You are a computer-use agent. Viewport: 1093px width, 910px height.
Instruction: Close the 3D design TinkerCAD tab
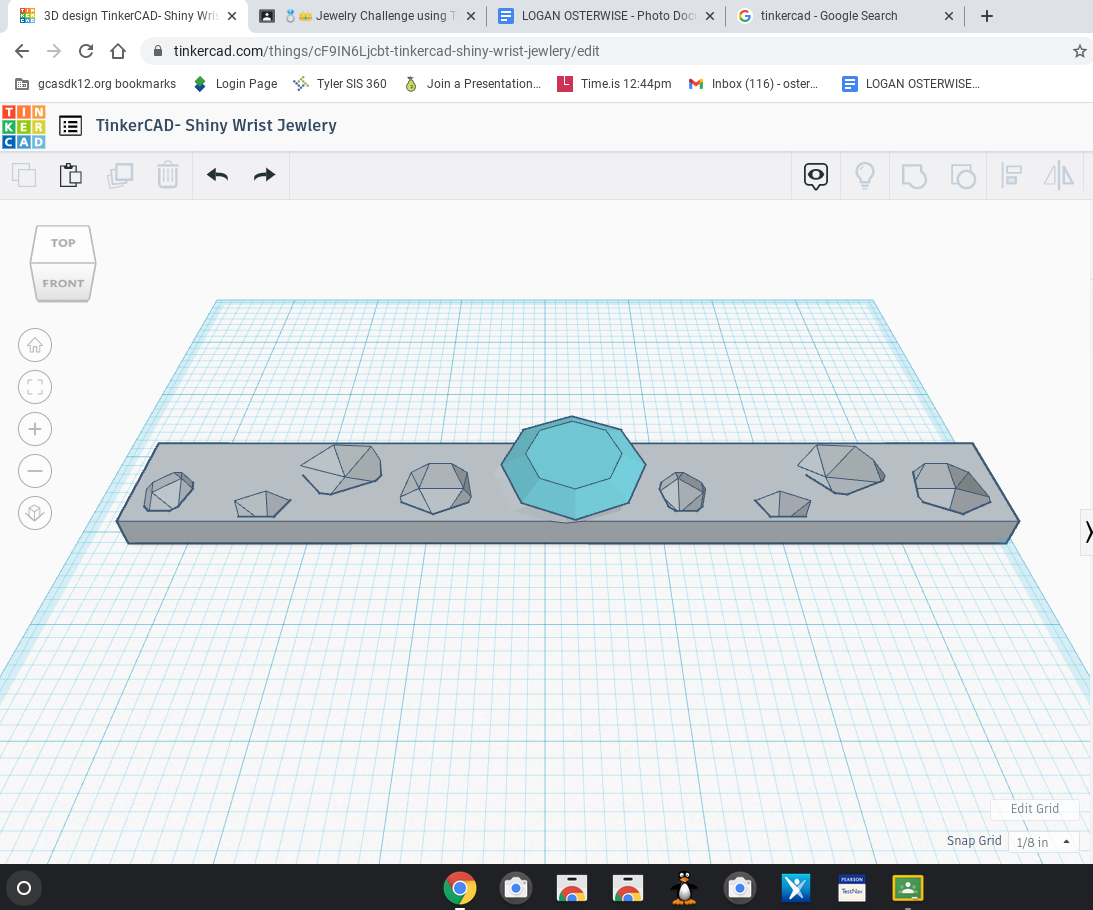point(232,16)
